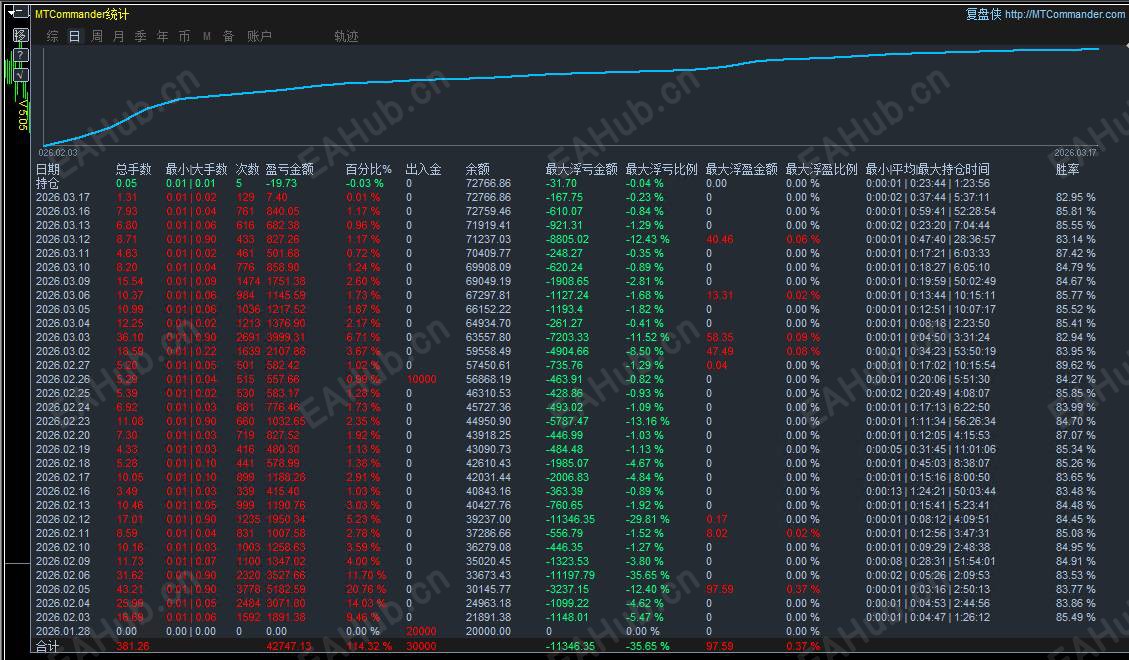Click the 移 move panel icon
This screenshot has width=1129, height=660.
[20, 35]
